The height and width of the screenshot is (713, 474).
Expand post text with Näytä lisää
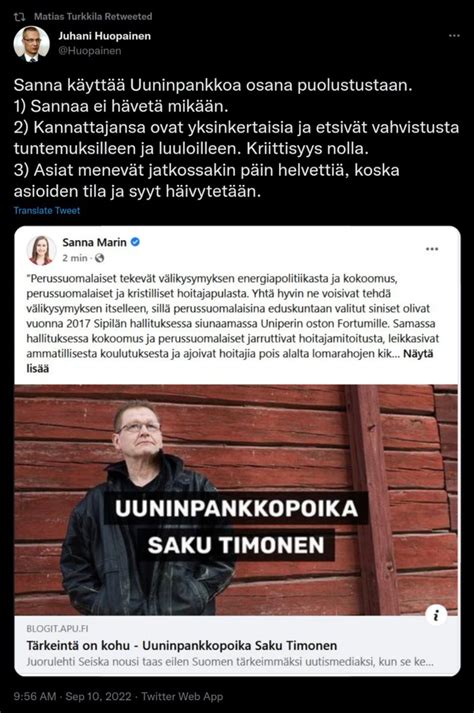pyautogui.click(x=230, y=361)
